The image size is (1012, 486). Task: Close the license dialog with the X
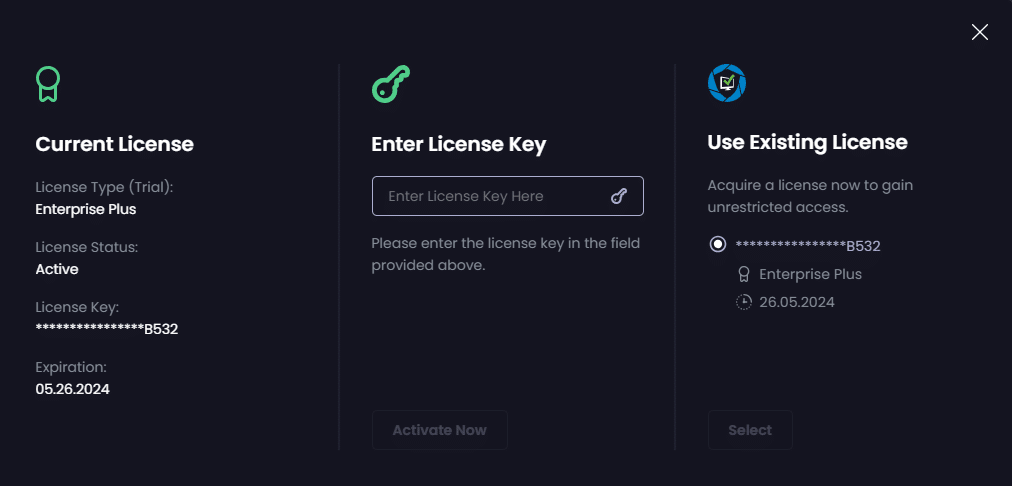[980, 32]
